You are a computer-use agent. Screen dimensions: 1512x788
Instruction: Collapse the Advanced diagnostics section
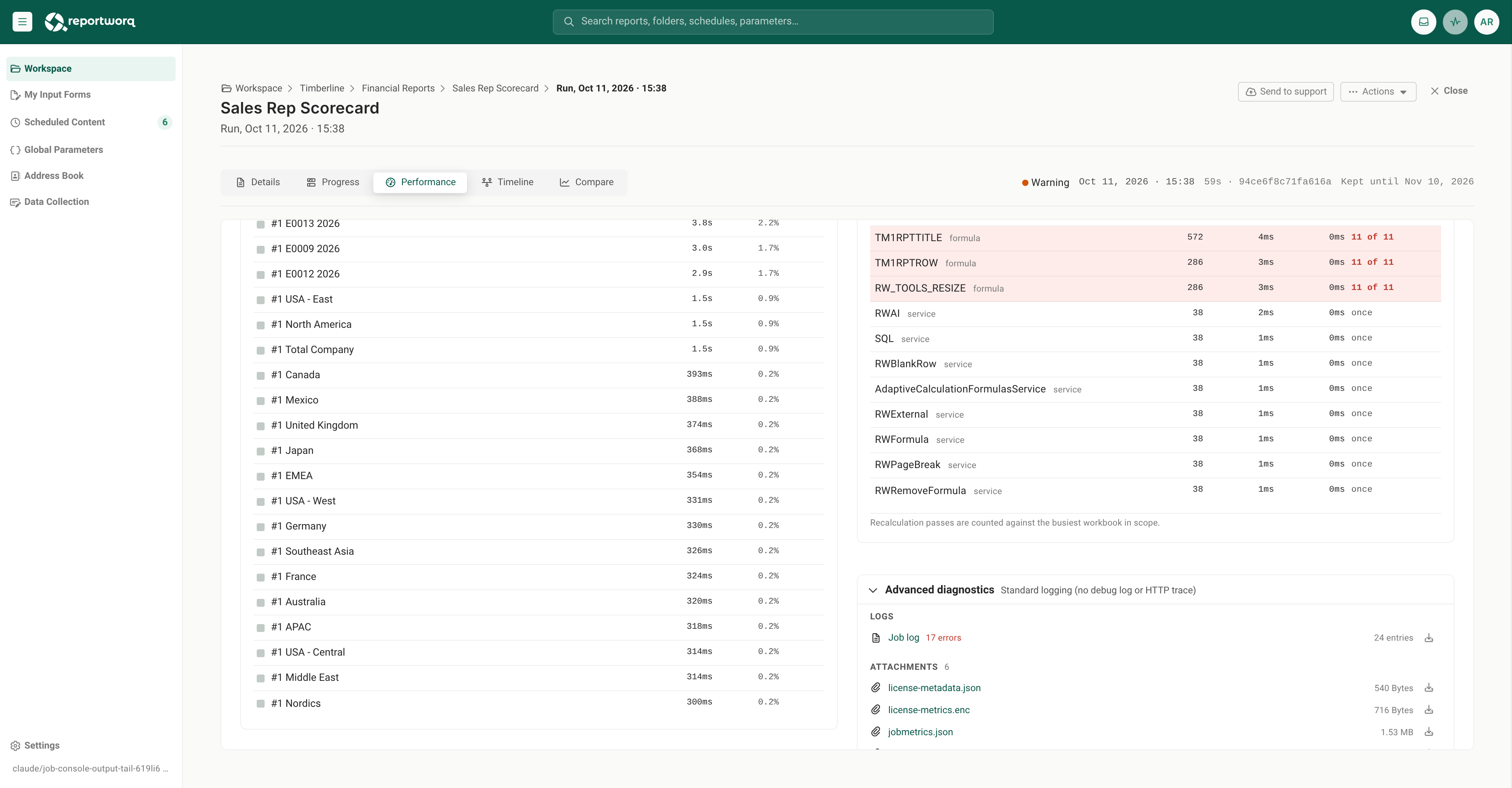(x=873, y=590)
